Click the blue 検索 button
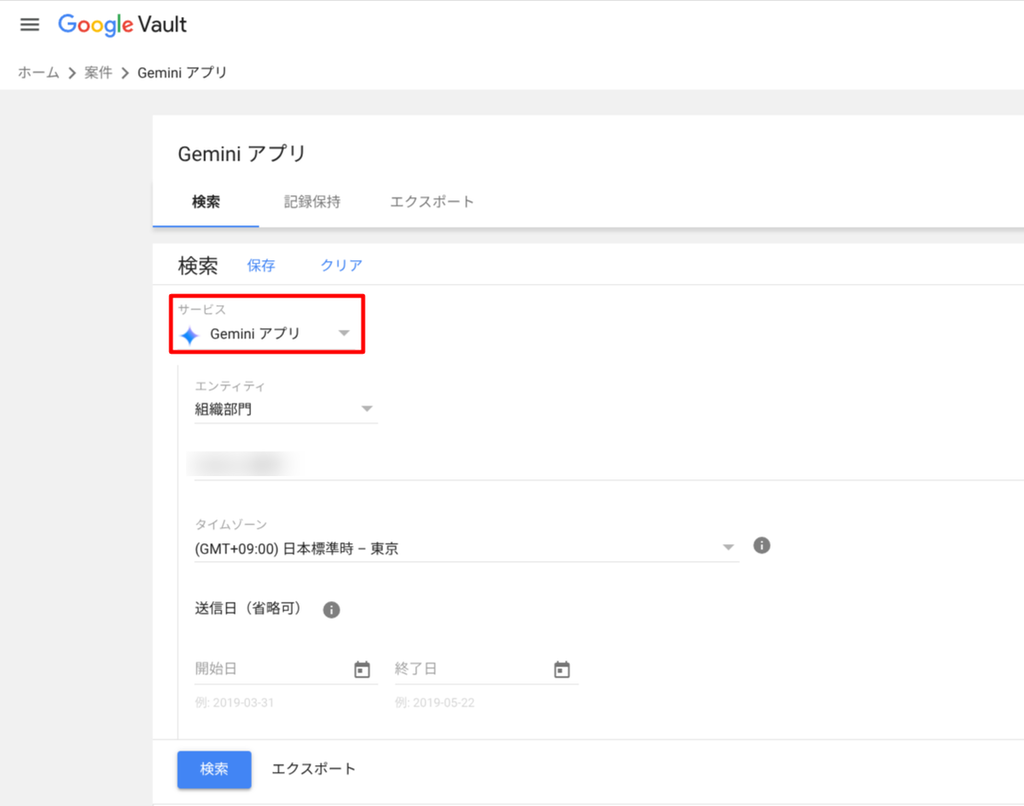 [214, 769]
